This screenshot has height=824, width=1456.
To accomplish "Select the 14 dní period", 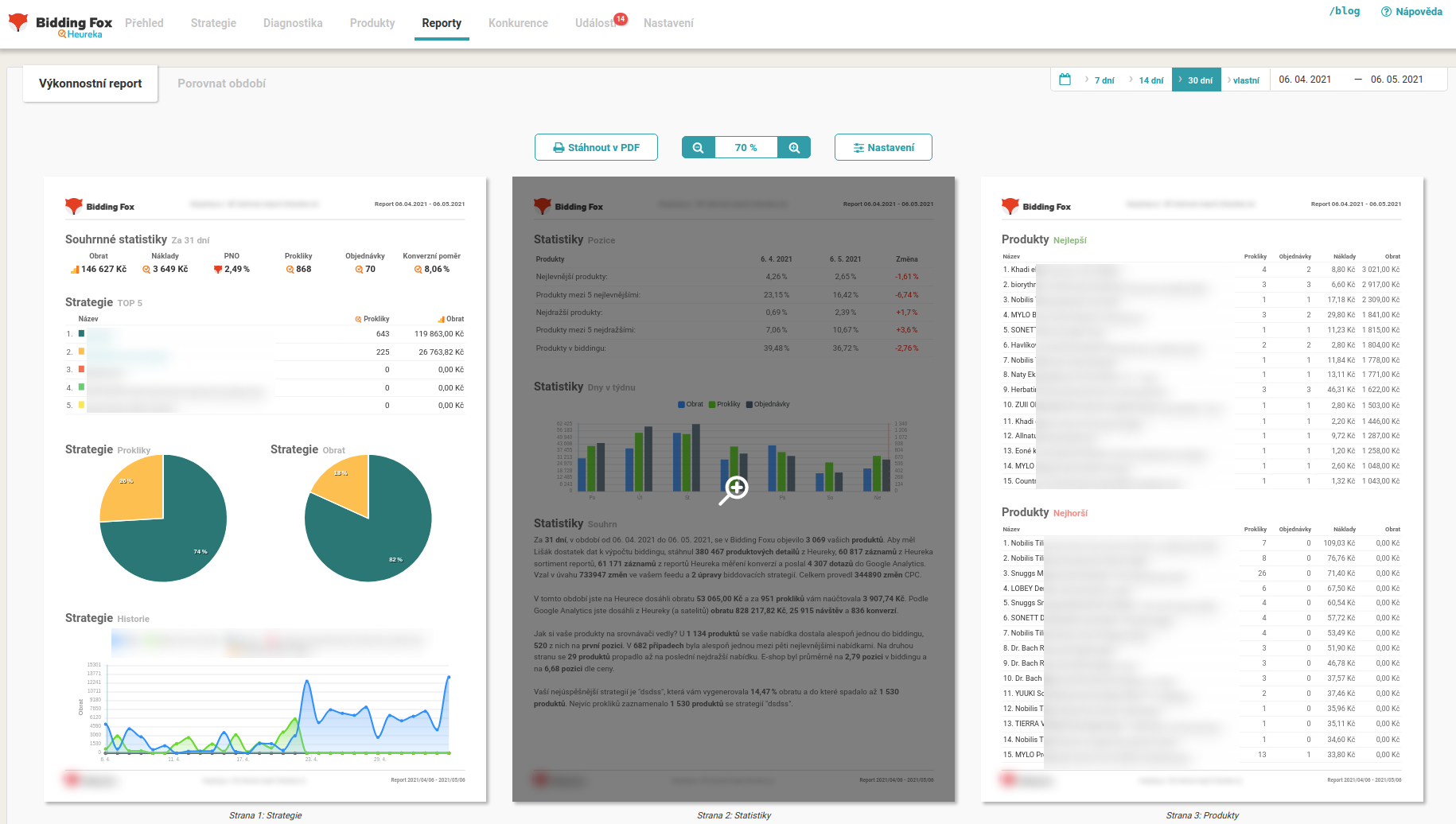I will [x=1150, y=80].
